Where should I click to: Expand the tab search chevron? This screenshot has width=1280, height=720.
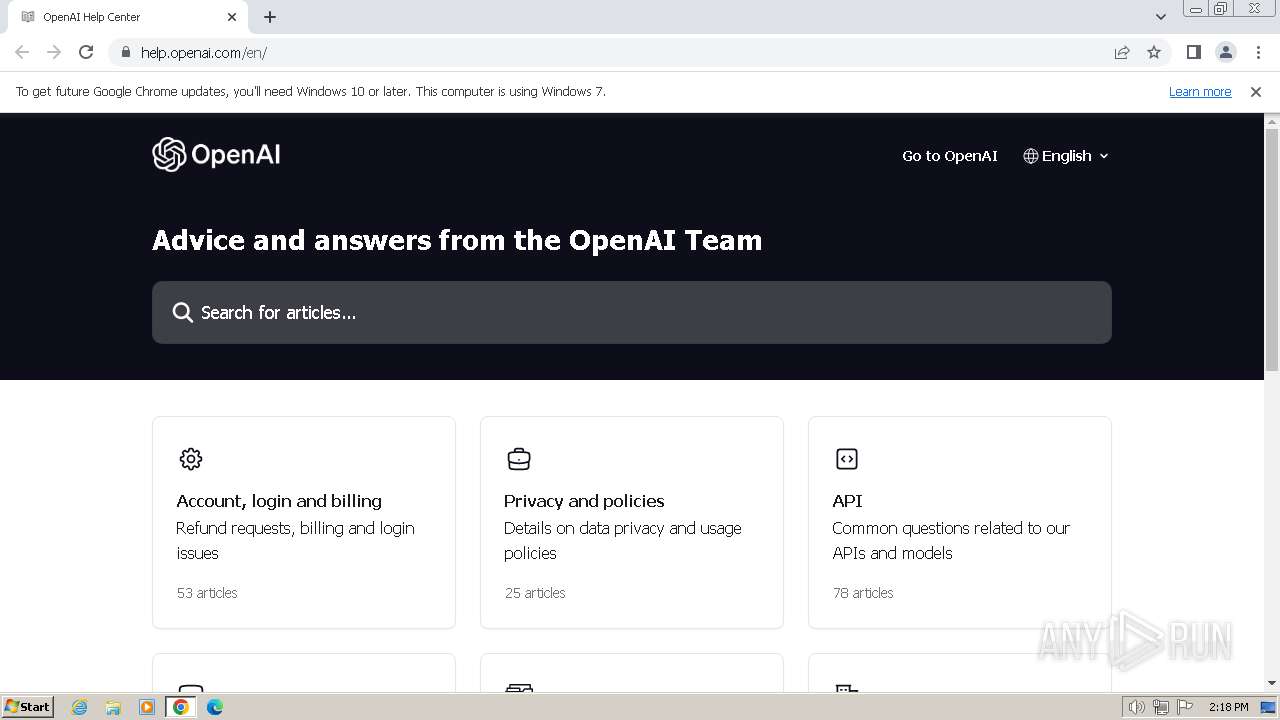click(x=1161, y=17)
